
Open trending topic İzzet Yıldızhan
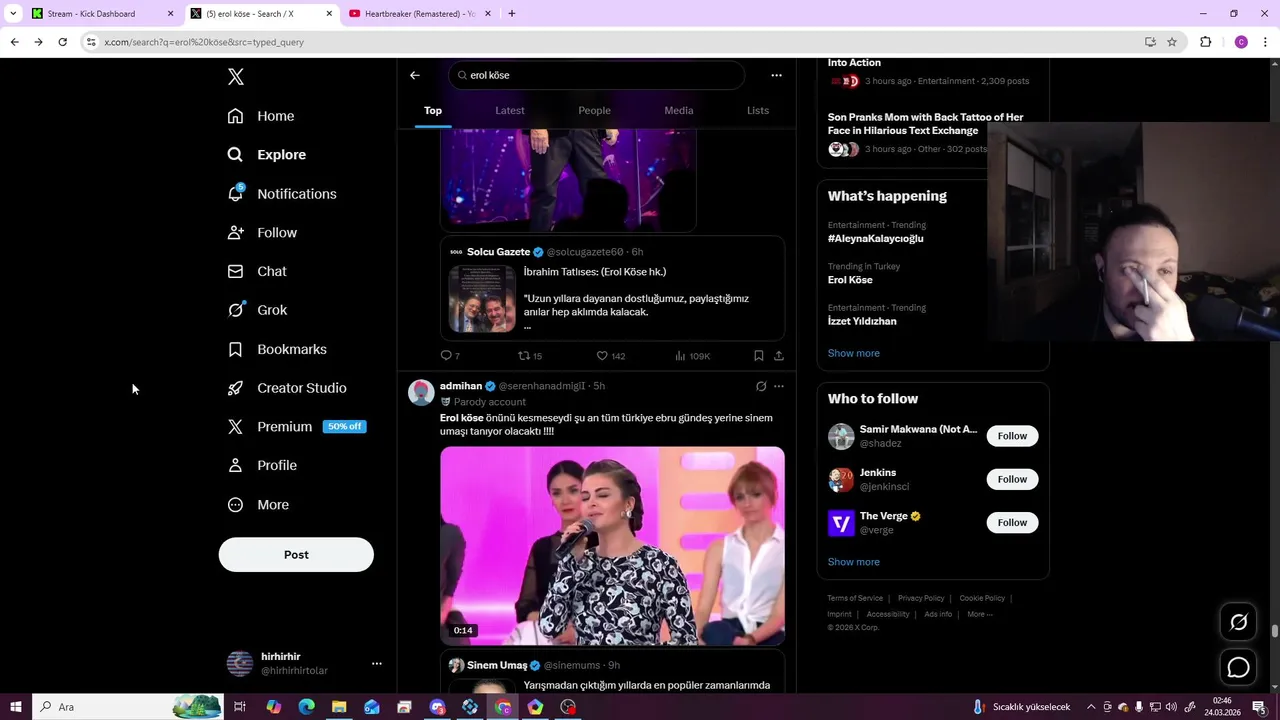862,322
